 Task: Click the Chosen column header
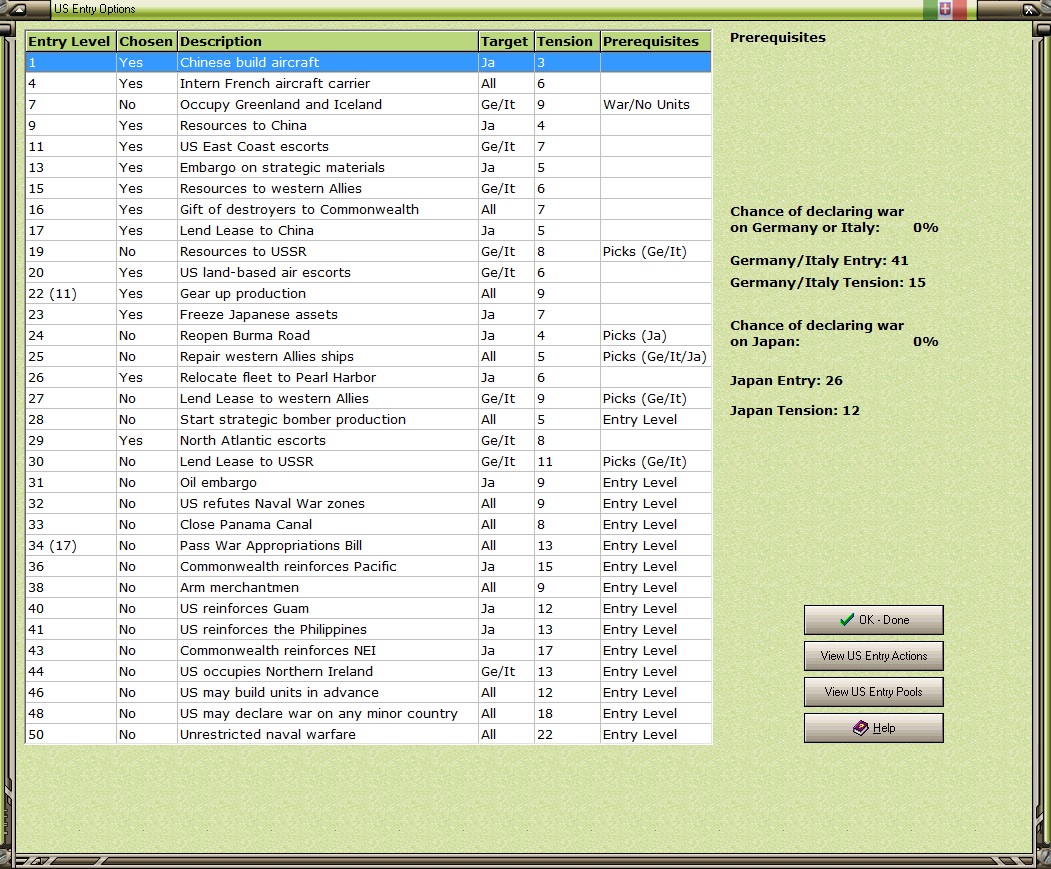point(146,42)
